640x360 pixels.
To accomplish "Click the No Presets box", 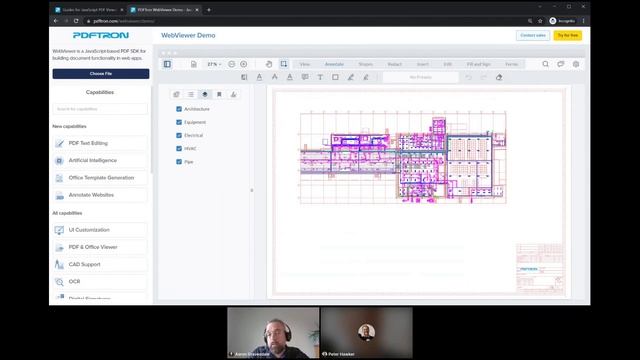I will click(421, 77).
